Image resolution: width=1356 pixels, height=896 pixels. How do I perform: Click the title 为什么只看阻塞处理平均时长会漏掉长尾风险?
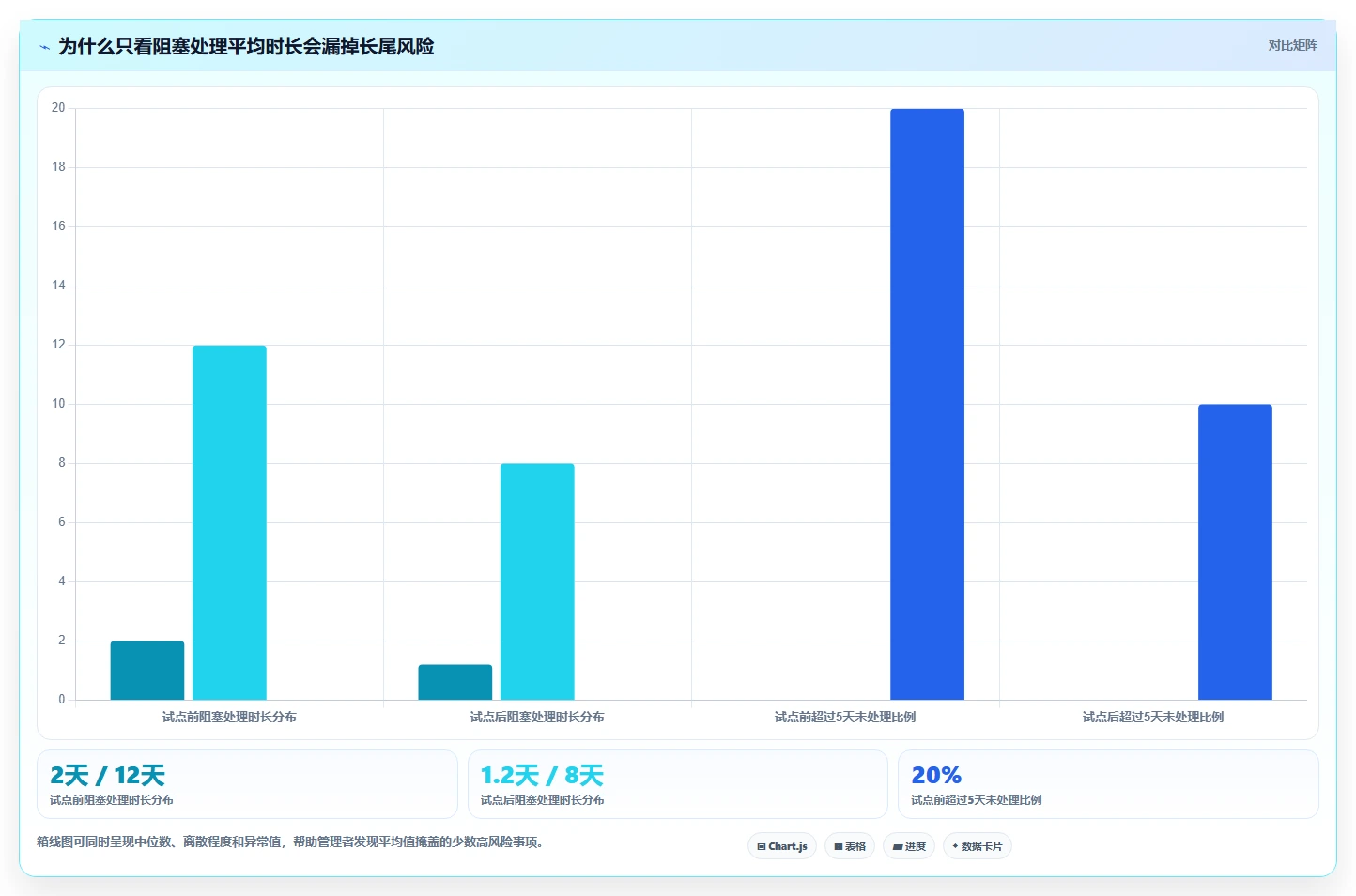tap(246, 46)
